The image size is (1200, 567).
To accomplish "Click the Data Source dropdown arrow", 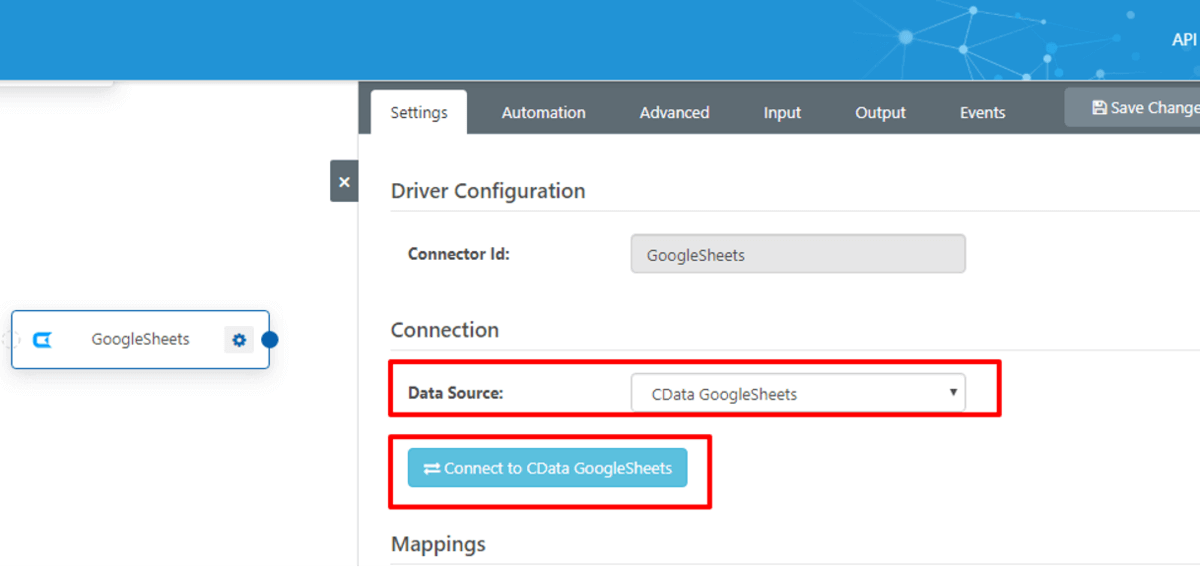I will point(953,393).
